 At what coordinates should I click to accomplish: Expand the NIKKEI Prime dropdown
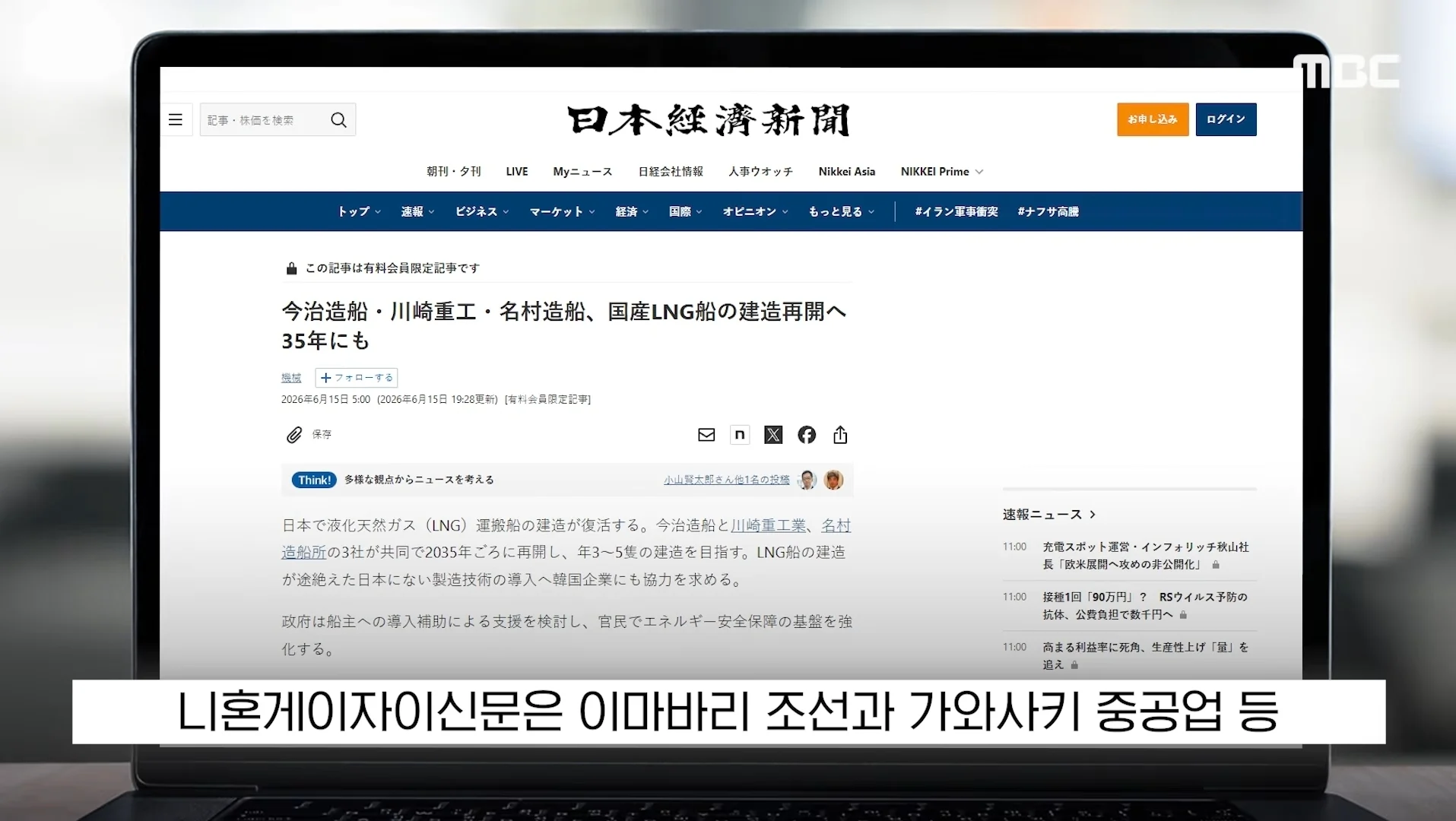(x=942, y=172)
